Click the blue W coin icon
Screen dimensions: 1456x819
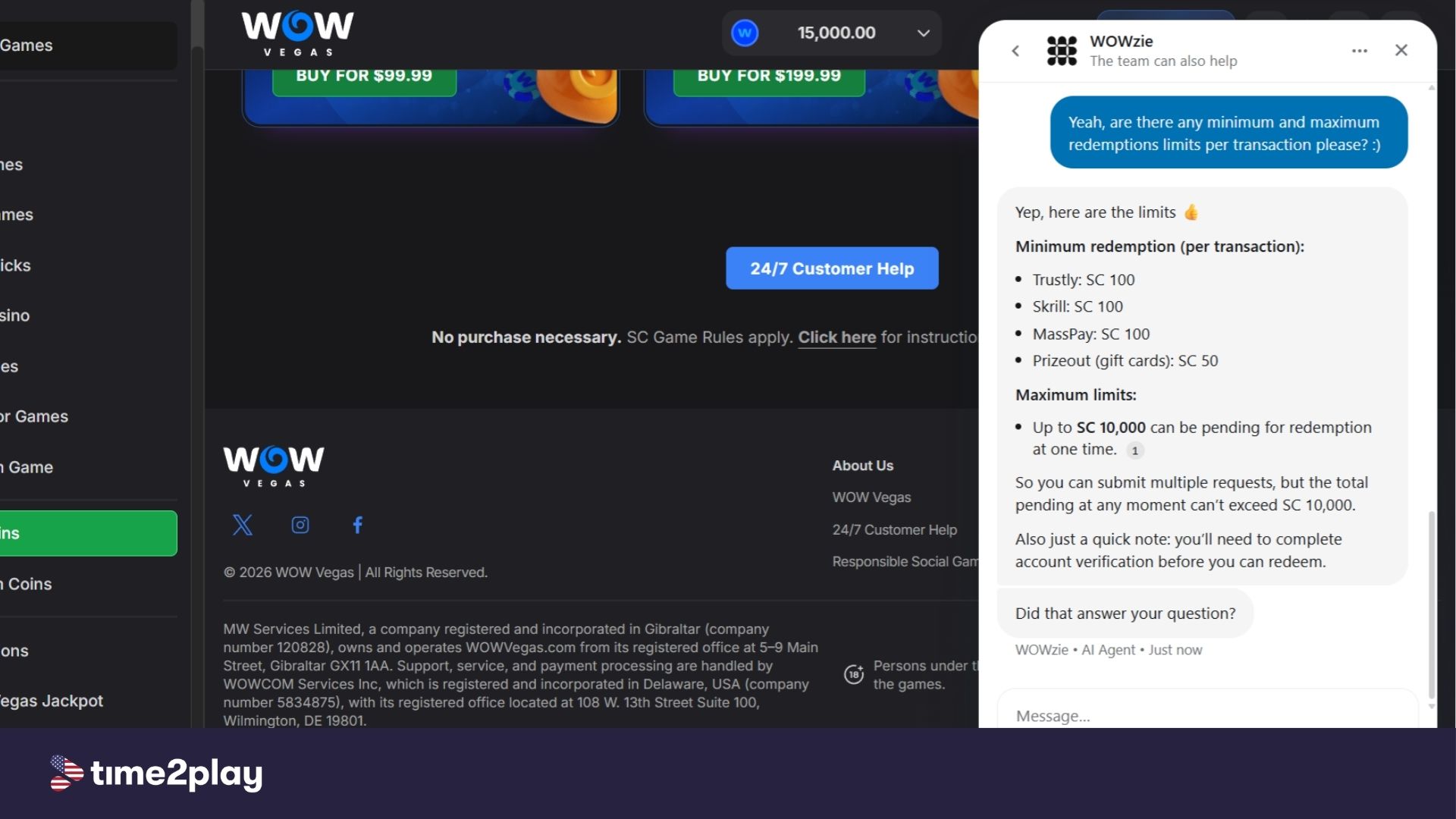coord(745,33)
